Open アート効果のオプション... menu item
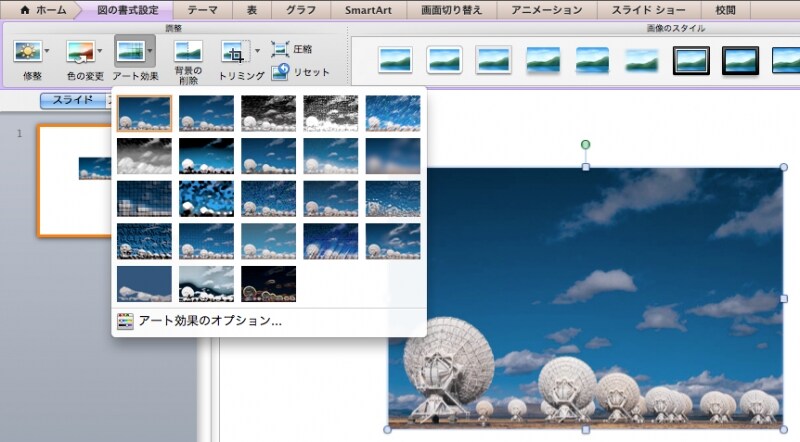The width and height of the screenshot is (800, 442). [x=269, y=321]
